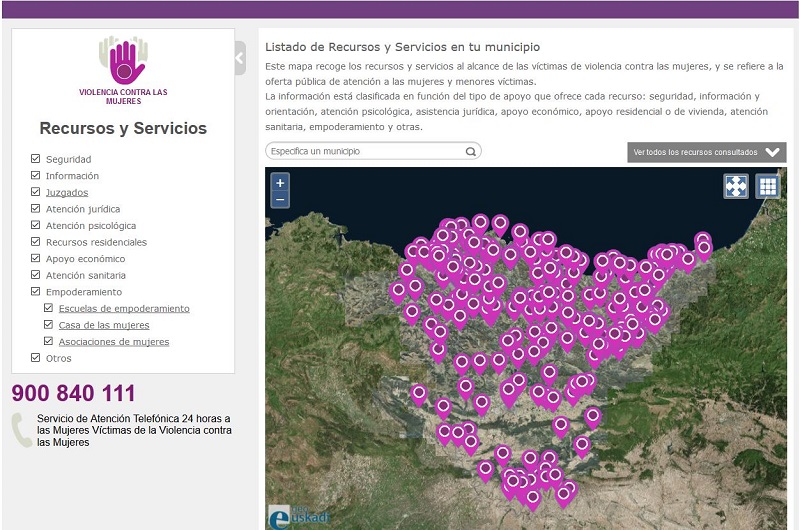Screen dimensions: 800x530
Task: Disable the Apoyo económico checkbox
Action: click(36, 258)
